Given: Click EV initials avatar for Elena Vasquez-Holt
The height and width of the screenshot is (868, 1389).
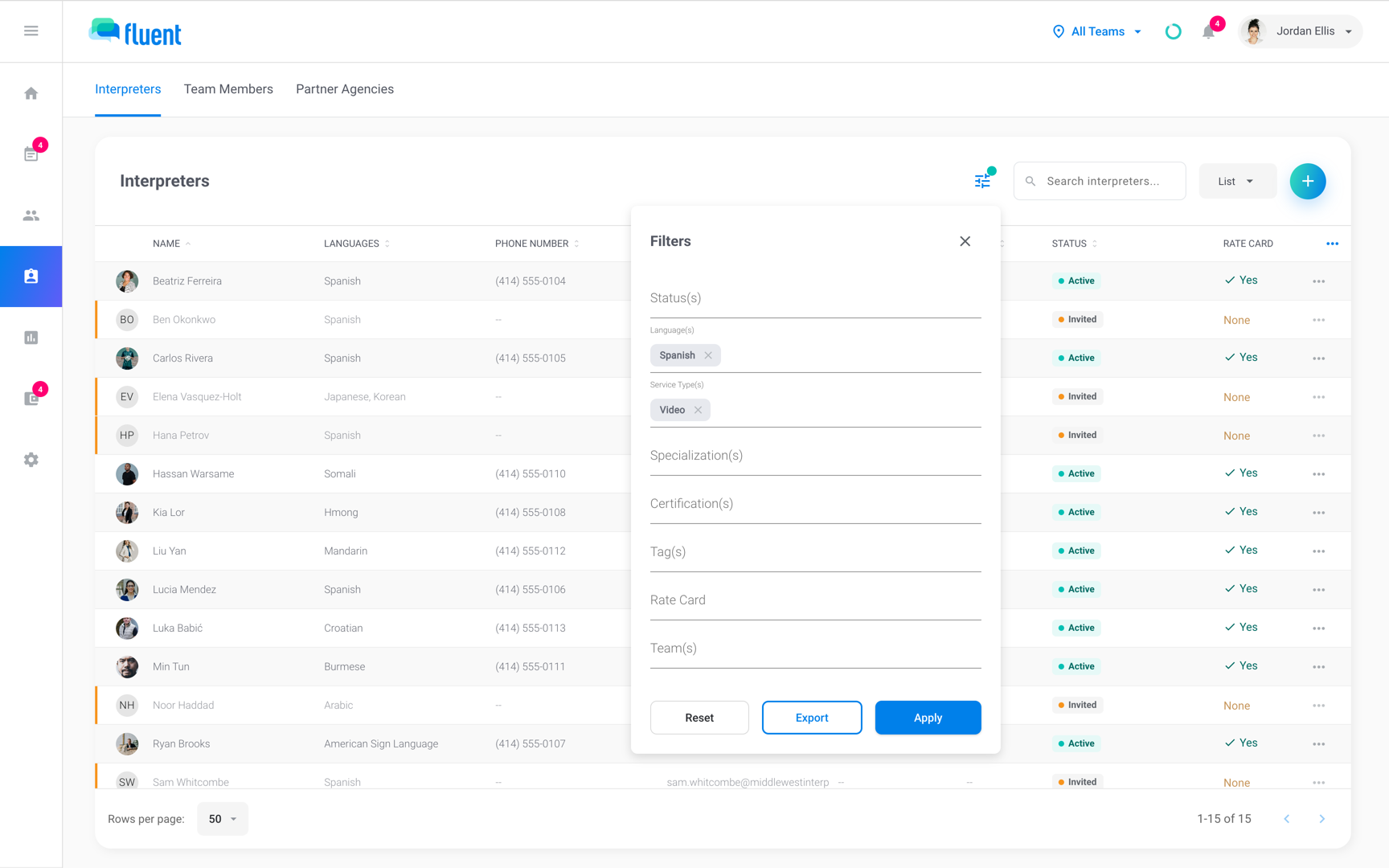Looking at the screenshot, I should coord(126,396).
